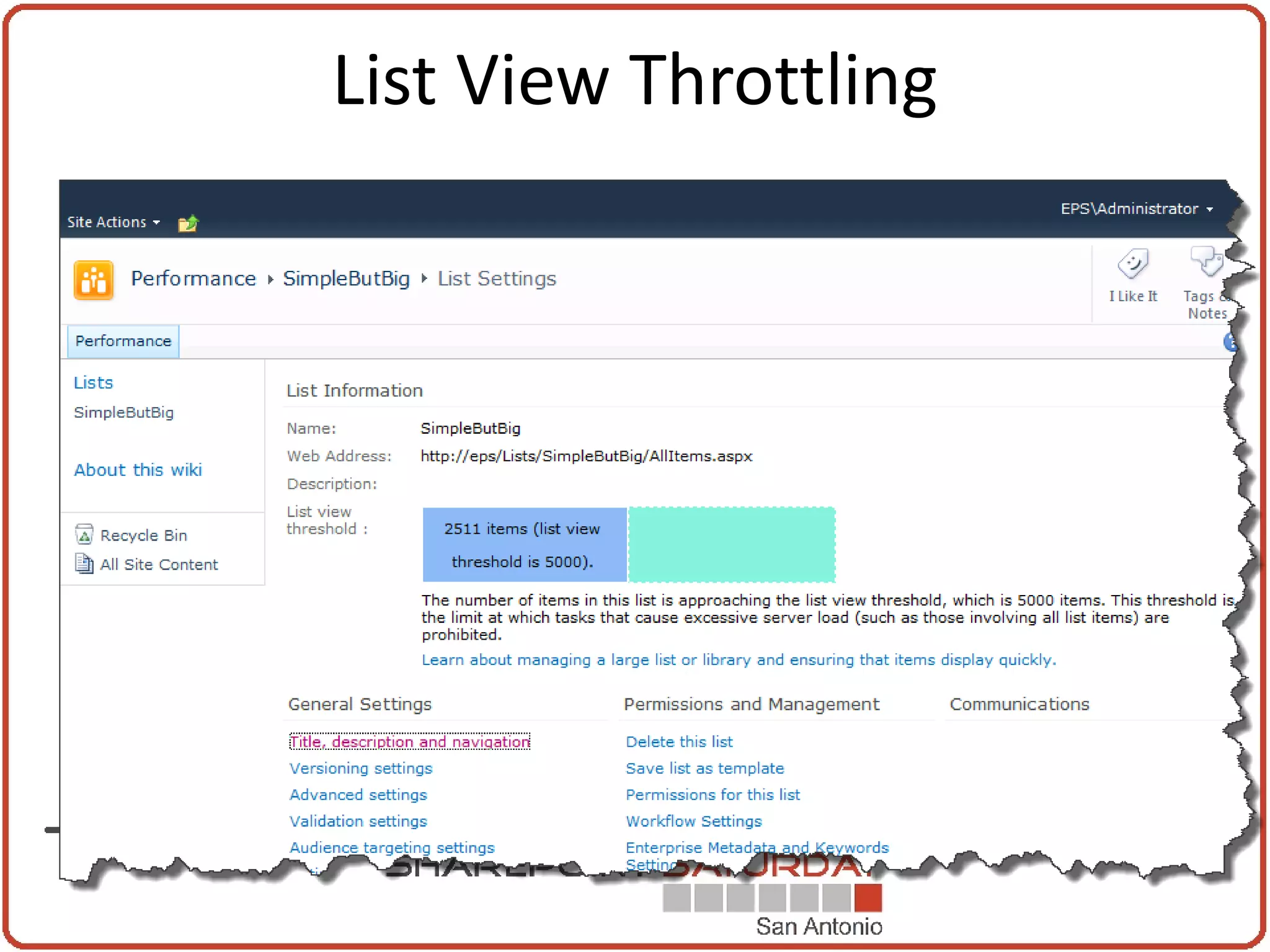Open the blue help icon
1270x952 pixels.
tap(1230, 342)
